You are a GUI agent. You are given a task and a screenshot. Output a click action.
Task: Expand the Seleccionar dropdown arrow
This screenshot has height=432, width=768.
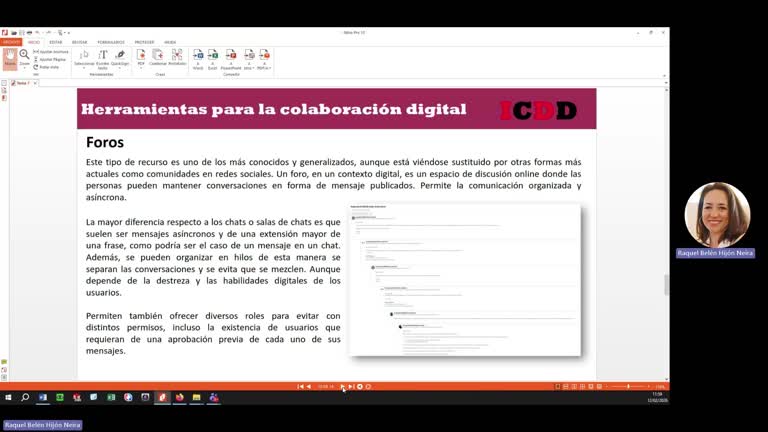(84, 68)
